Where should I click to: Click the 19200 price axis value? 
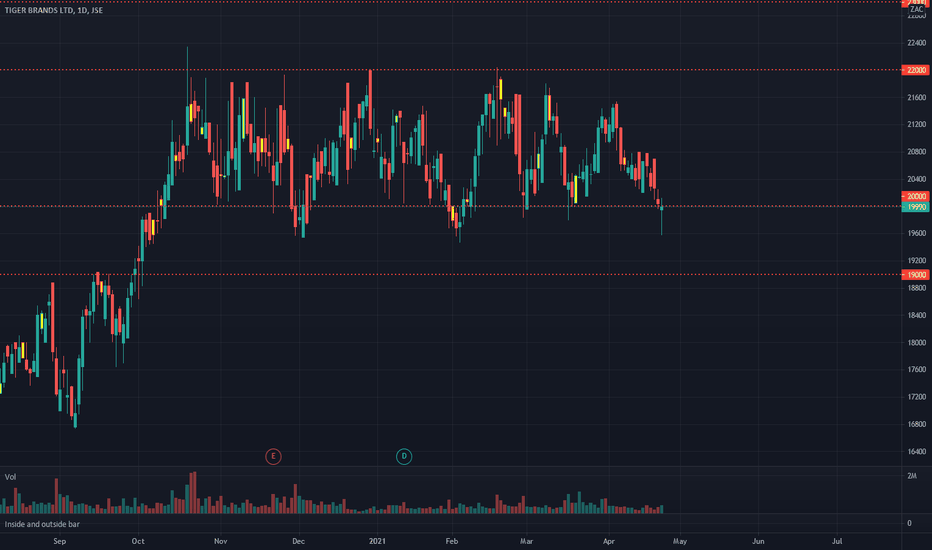coord(917,260)
